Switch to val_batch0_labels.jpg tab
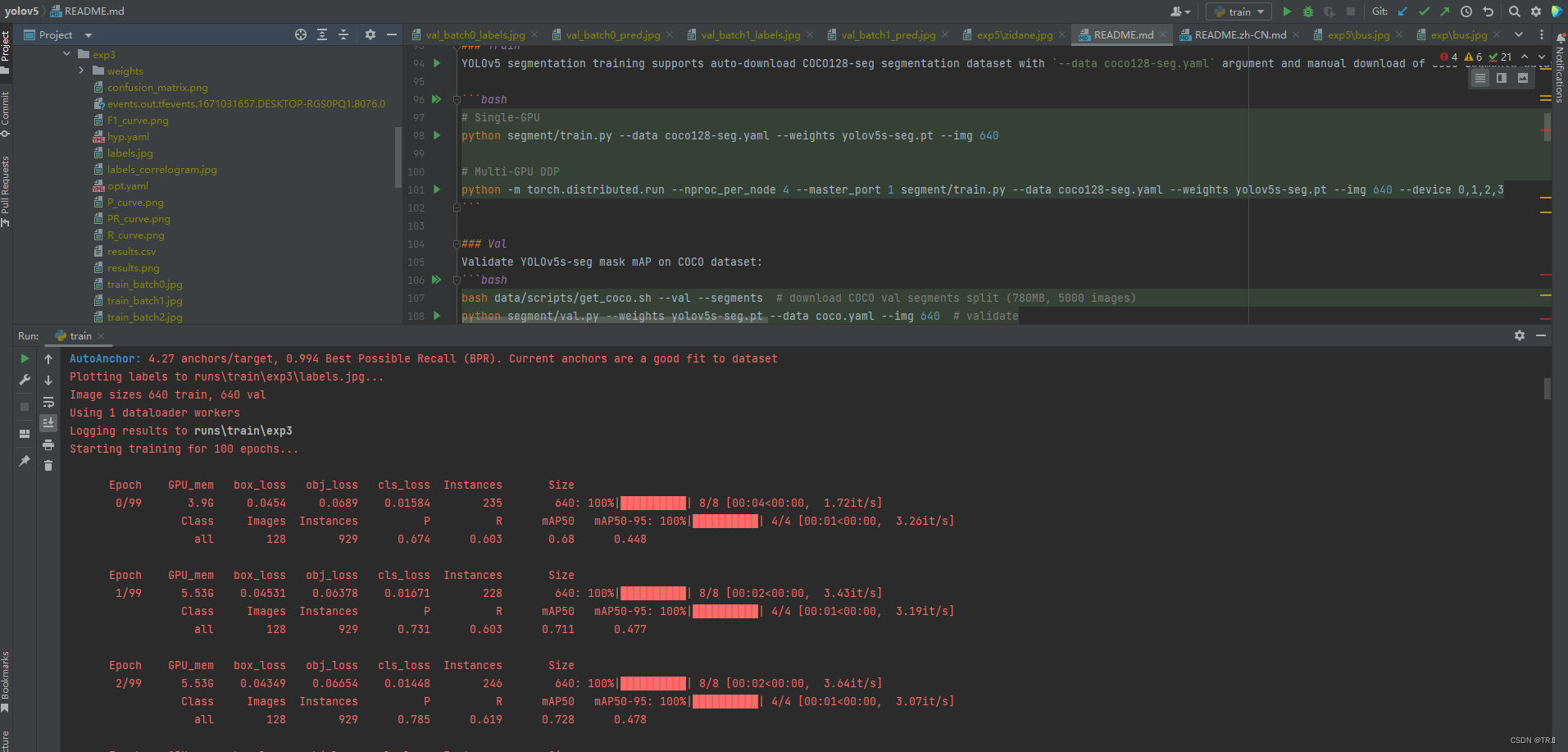This screenshot has height=752, width=1568. pyautogui.click(x=475, y=34)
